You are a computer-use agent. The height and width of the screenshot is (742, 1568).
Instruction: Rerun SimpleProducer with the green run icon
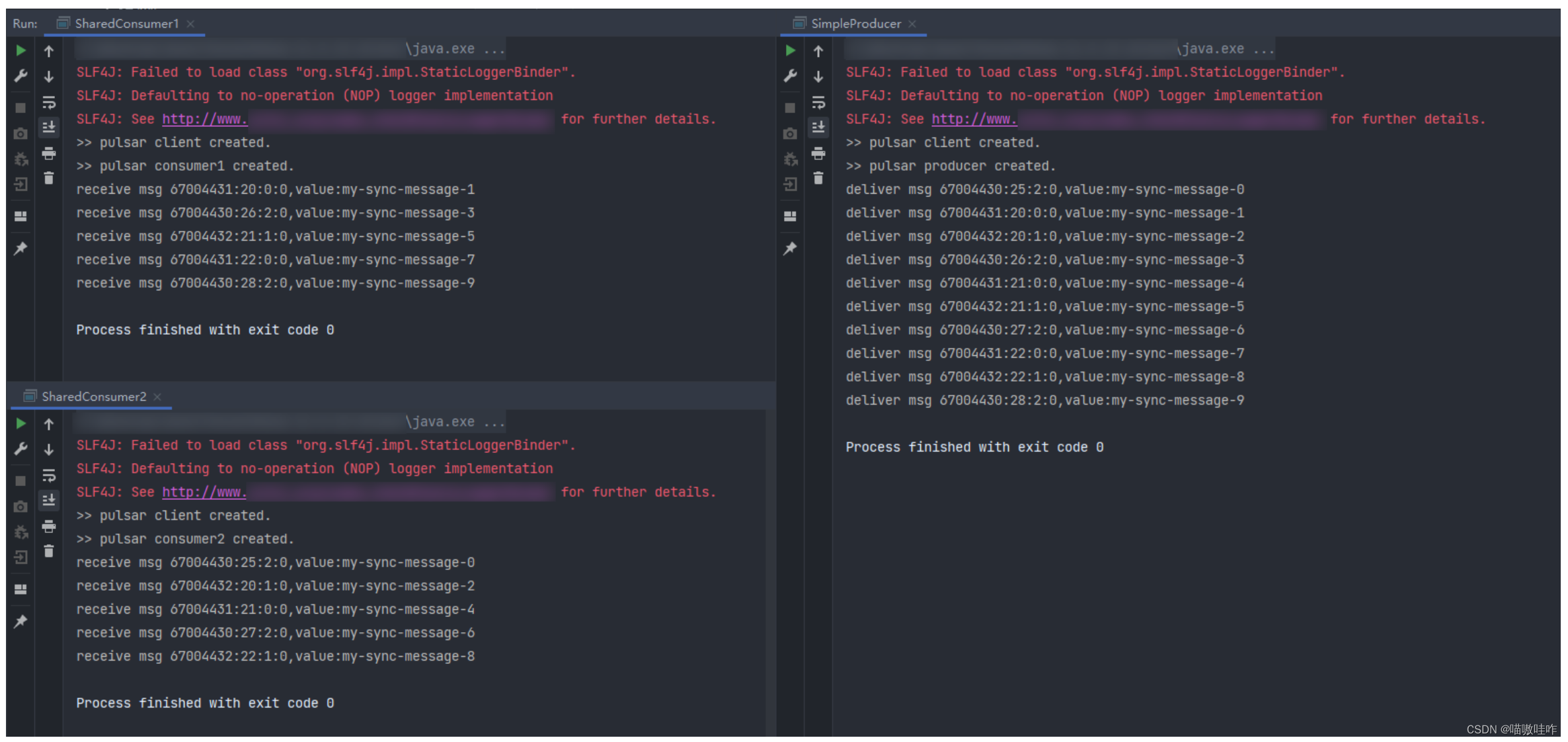(790, 50)
